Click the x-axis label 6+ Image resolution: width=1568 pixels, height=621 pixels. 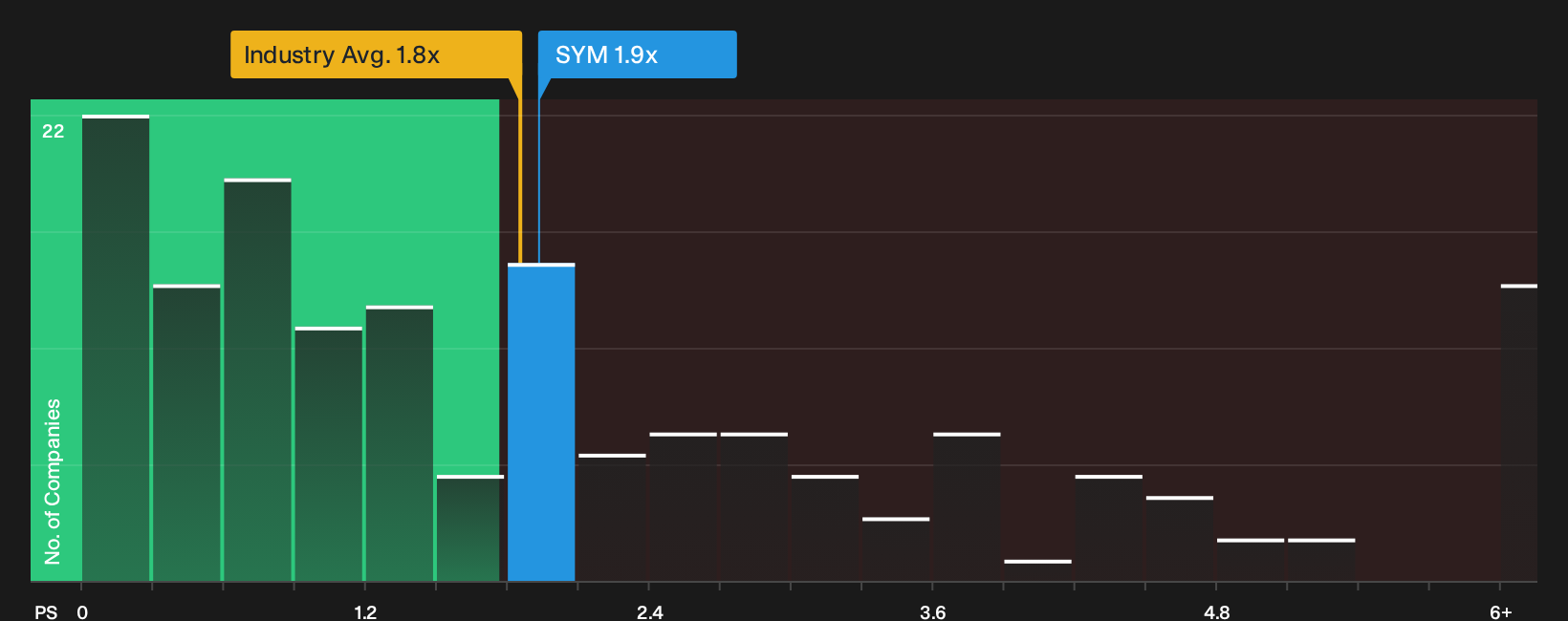(x=1501, y=611)
